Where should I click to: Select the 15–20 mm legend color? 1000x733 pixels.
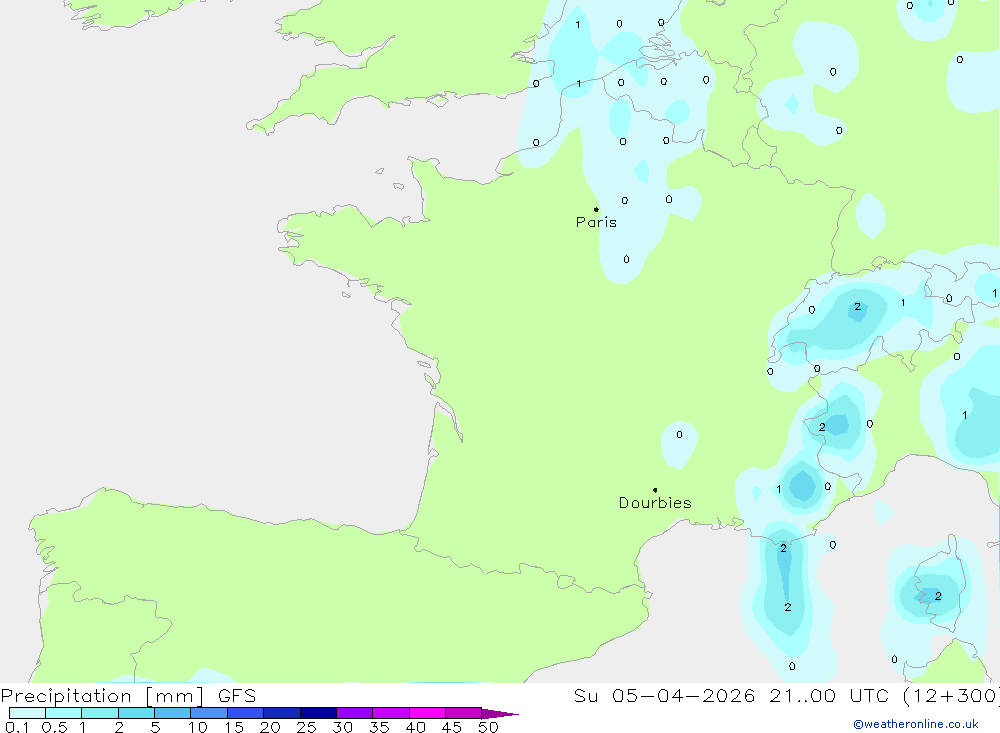(x=246, y=713)
